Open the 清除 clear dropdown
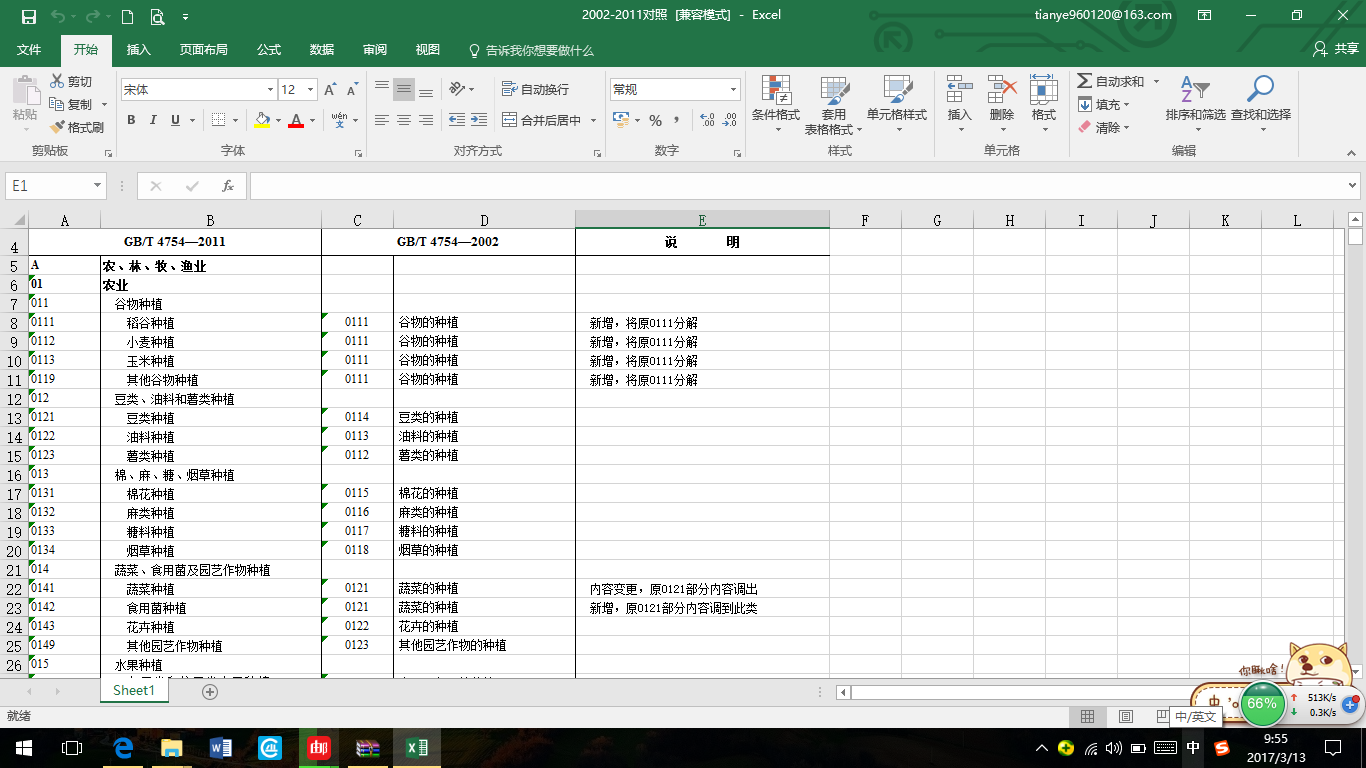Screen dimensions: 1366x768 (1104, 127)
